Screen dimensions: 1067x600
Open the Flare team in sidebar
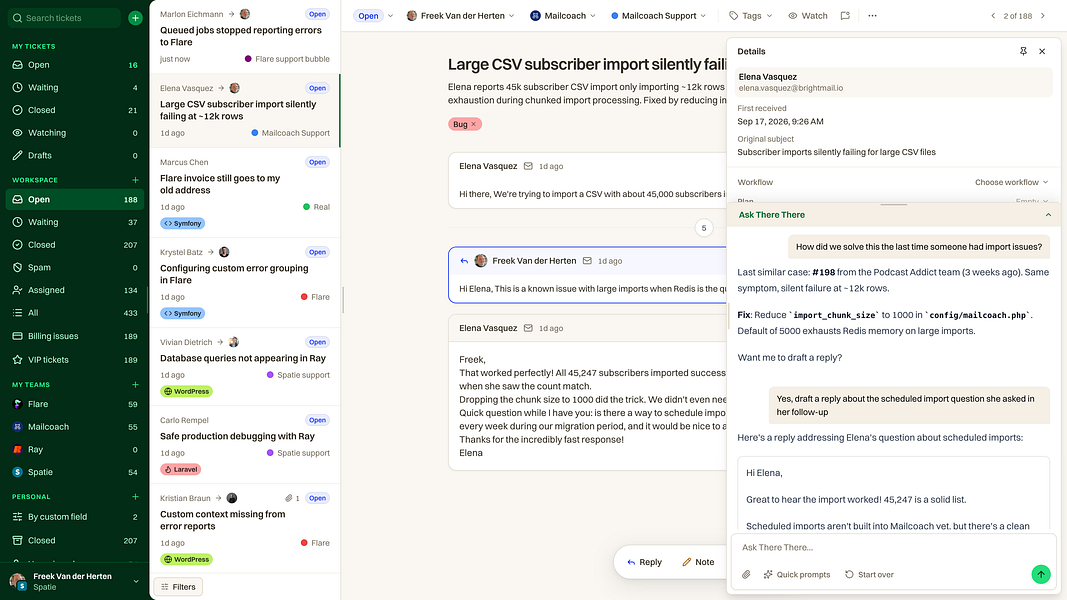click(75, 404)
